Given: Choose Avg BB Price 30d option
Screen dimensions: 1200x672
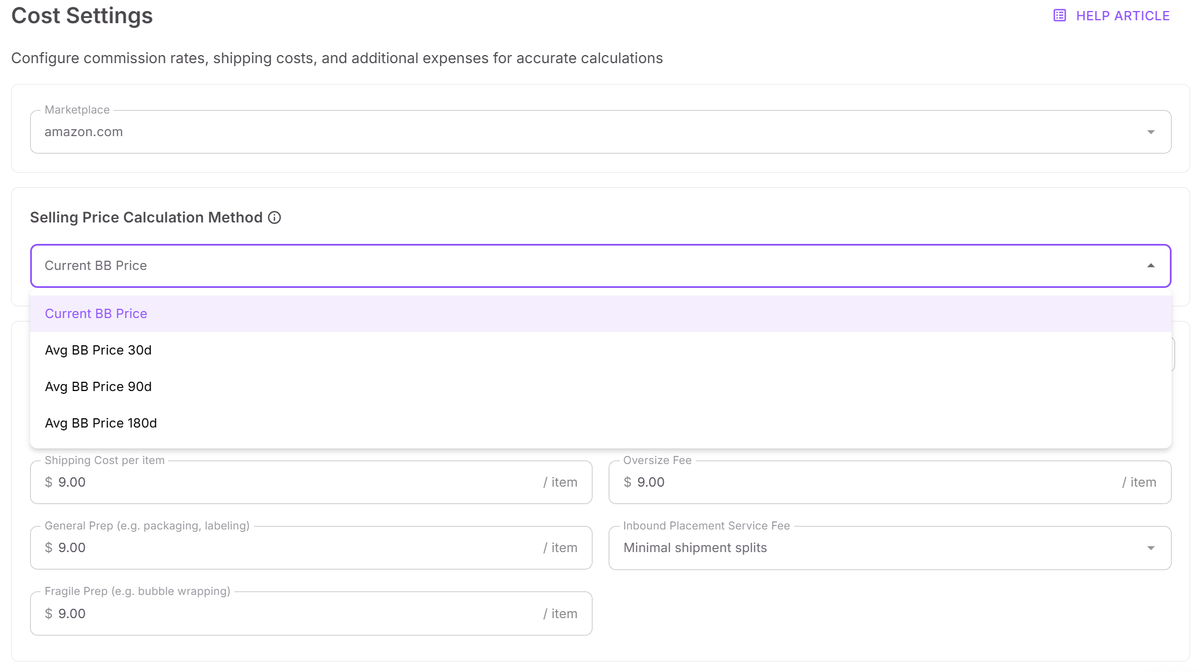Looking at the screenshot, I should point(600,350).
